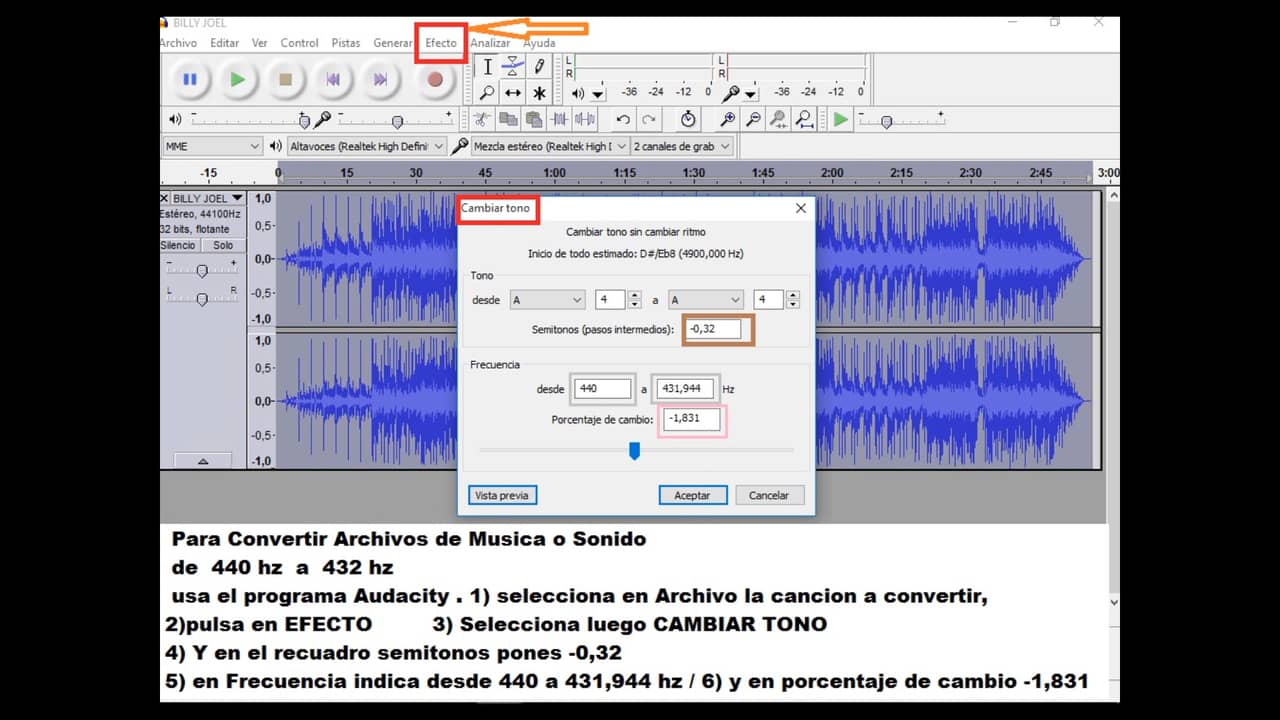Open the 'a' target pitch note dropdown
1280x720 pixels.
[x=706, y=300]
